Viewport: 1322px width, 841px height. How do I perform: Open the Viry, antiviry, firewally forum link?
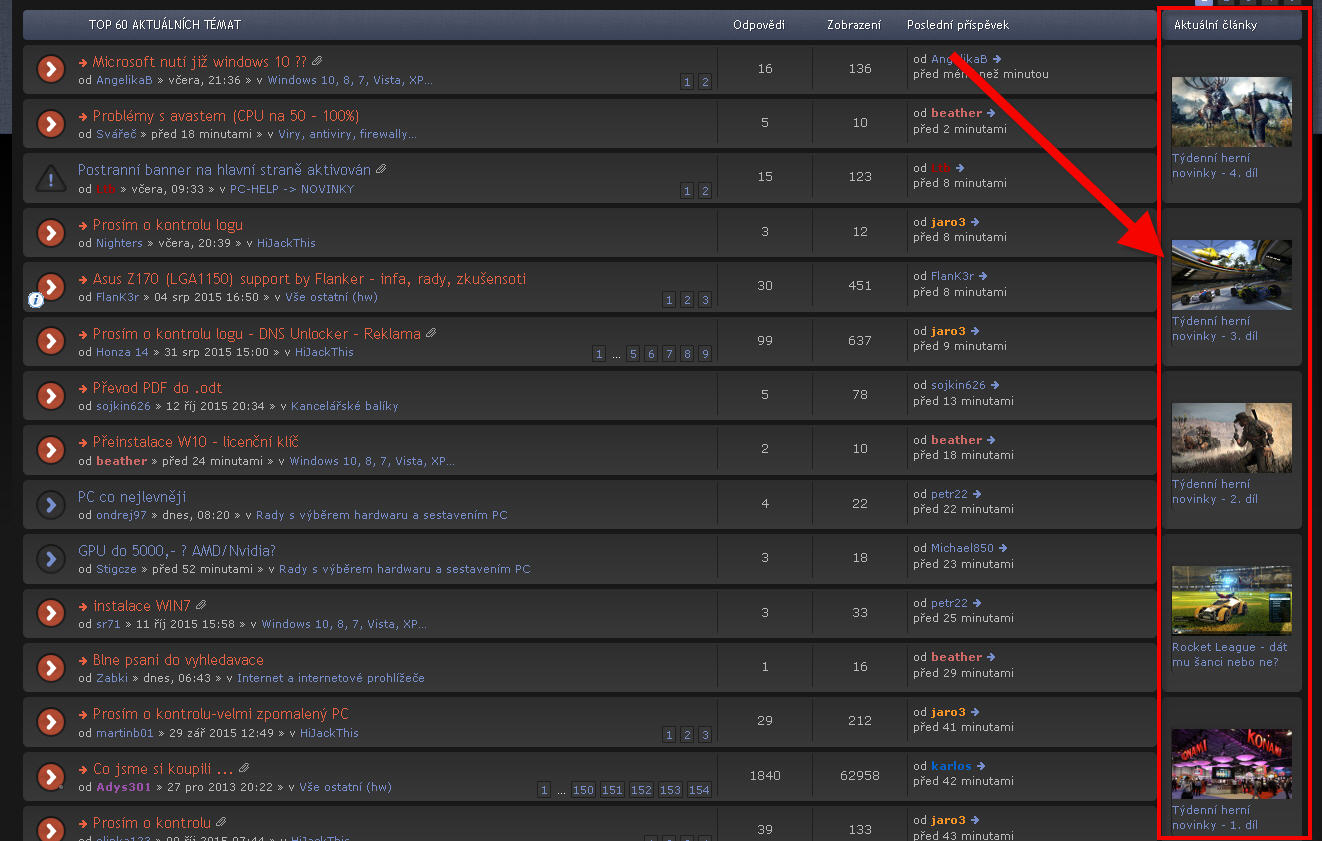(x=347, y=134)
